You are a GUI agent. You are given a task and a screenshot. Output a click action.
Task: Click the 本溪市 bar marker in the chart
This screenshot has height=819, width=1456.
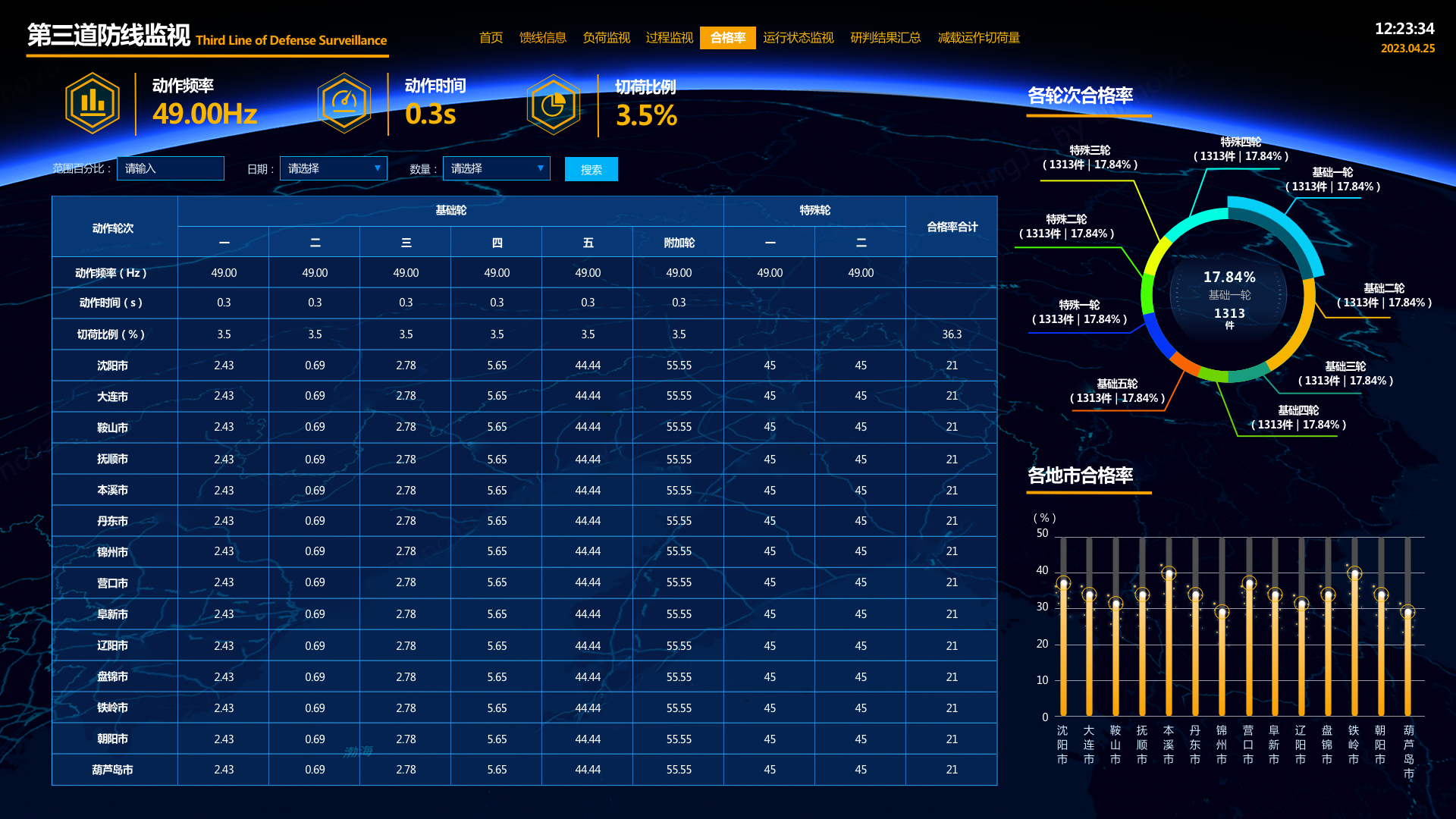coord(1169,574)
